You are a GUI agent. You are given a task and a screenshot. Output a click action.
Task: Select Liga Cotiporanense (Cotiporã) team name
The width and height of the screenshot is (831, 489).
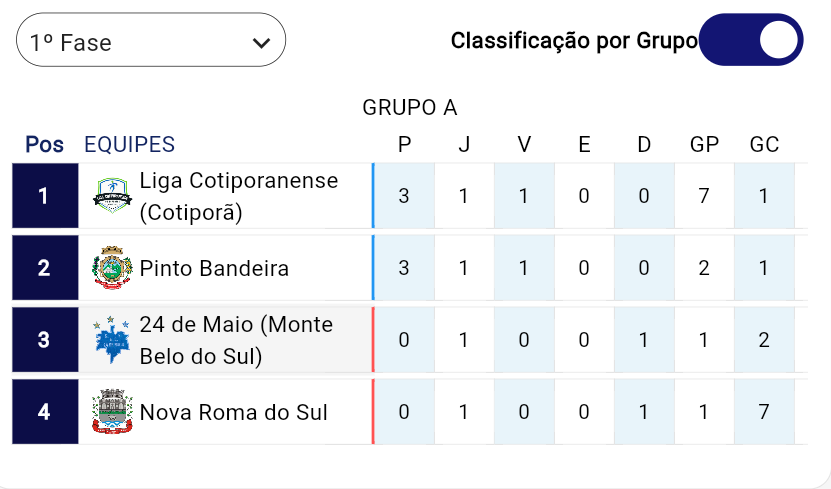click(239, 196)
